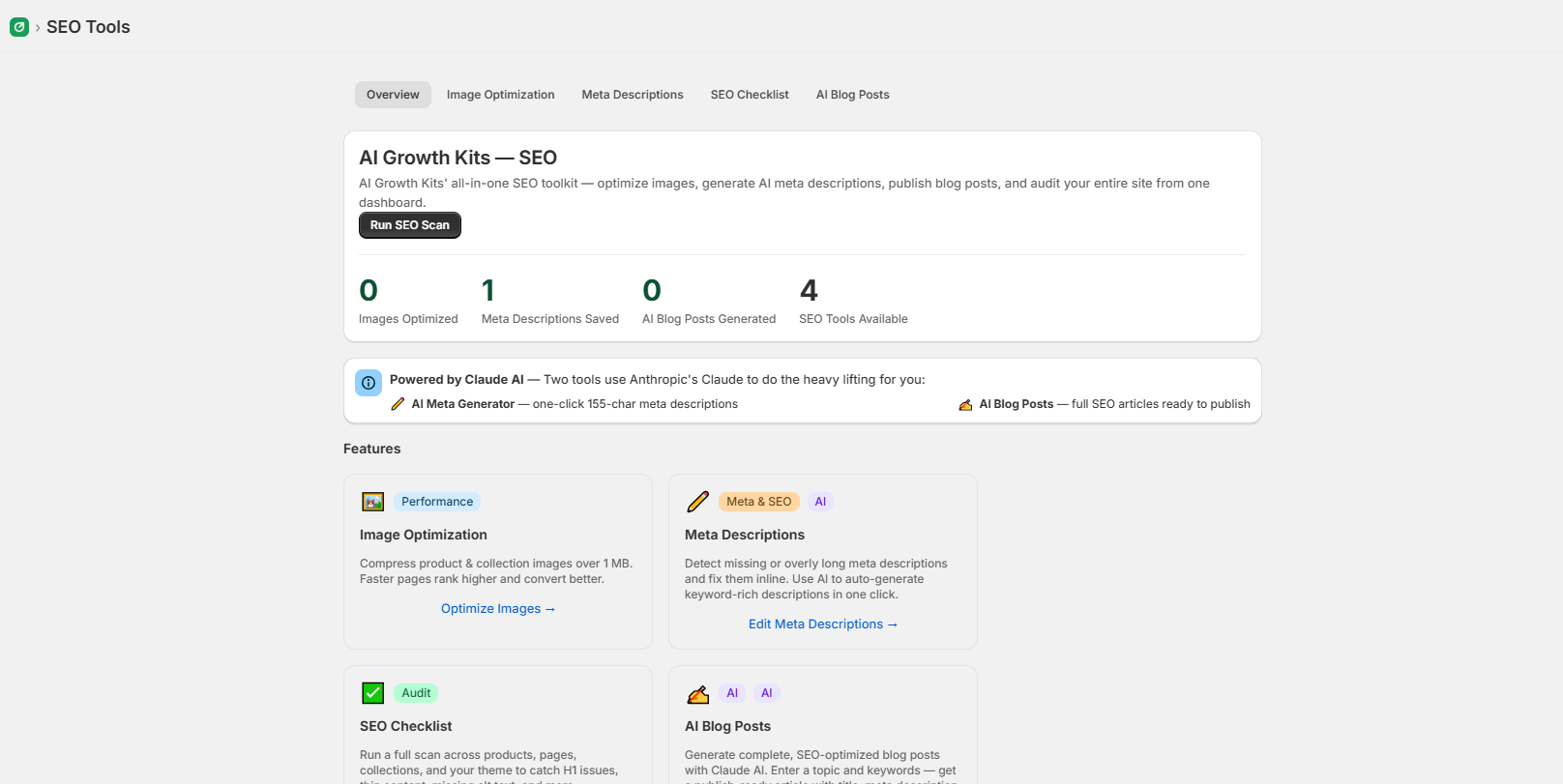
Task: Click the SEO Checklist card heading
Action: click(x=406, y=726)
